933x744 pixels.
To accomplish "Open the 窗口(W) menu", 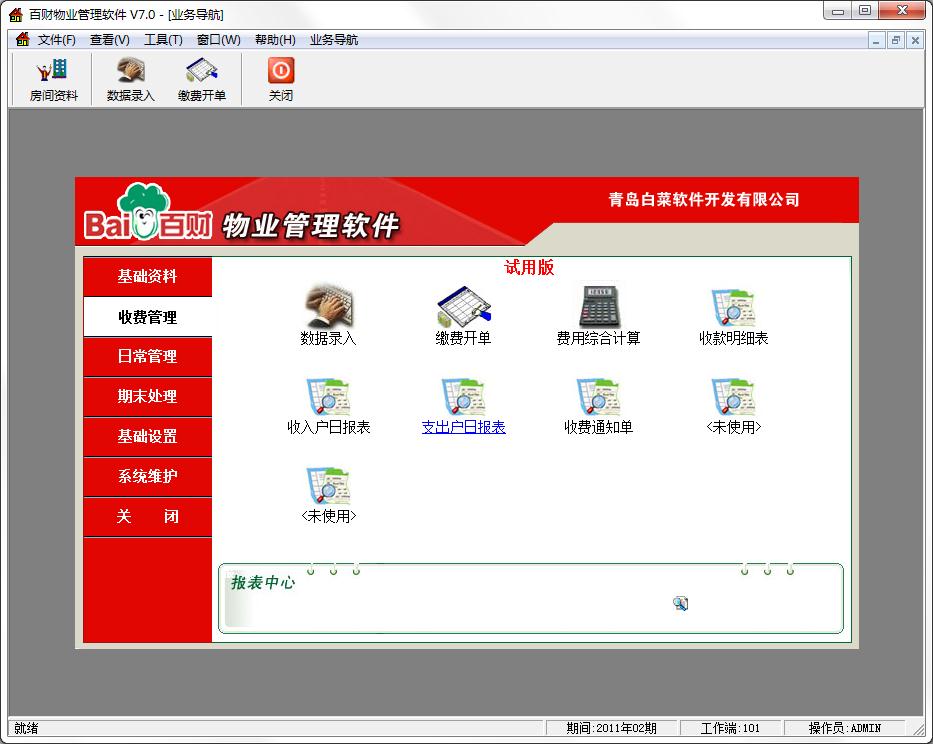I will coord(218,40).
